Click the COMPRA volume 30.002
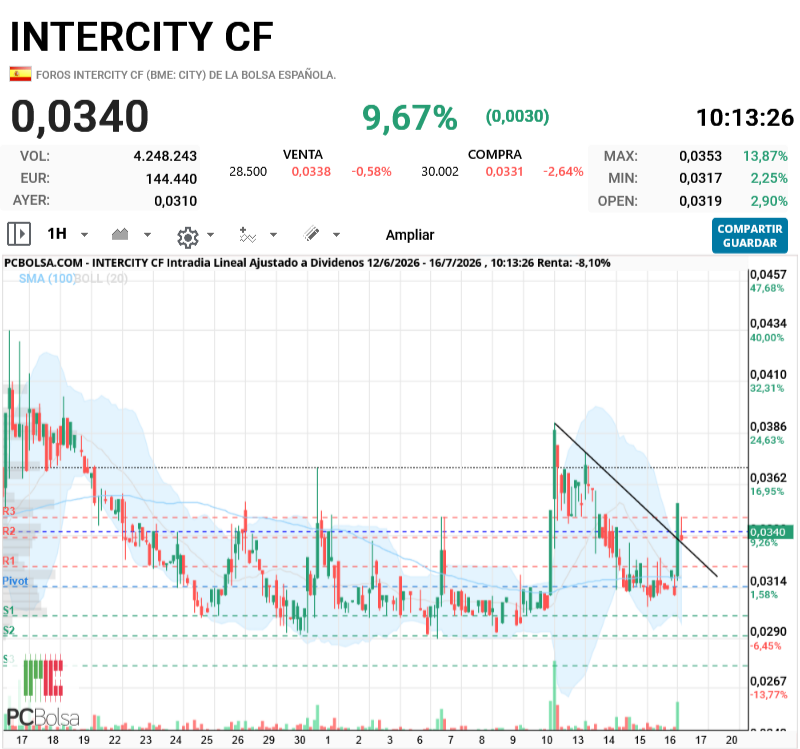 pyautogui.click(x=440, y=171)
